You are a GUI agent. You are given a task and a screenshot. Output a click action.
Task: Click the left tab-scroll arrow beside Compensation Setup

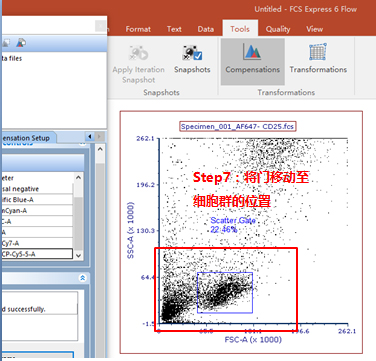90,137
